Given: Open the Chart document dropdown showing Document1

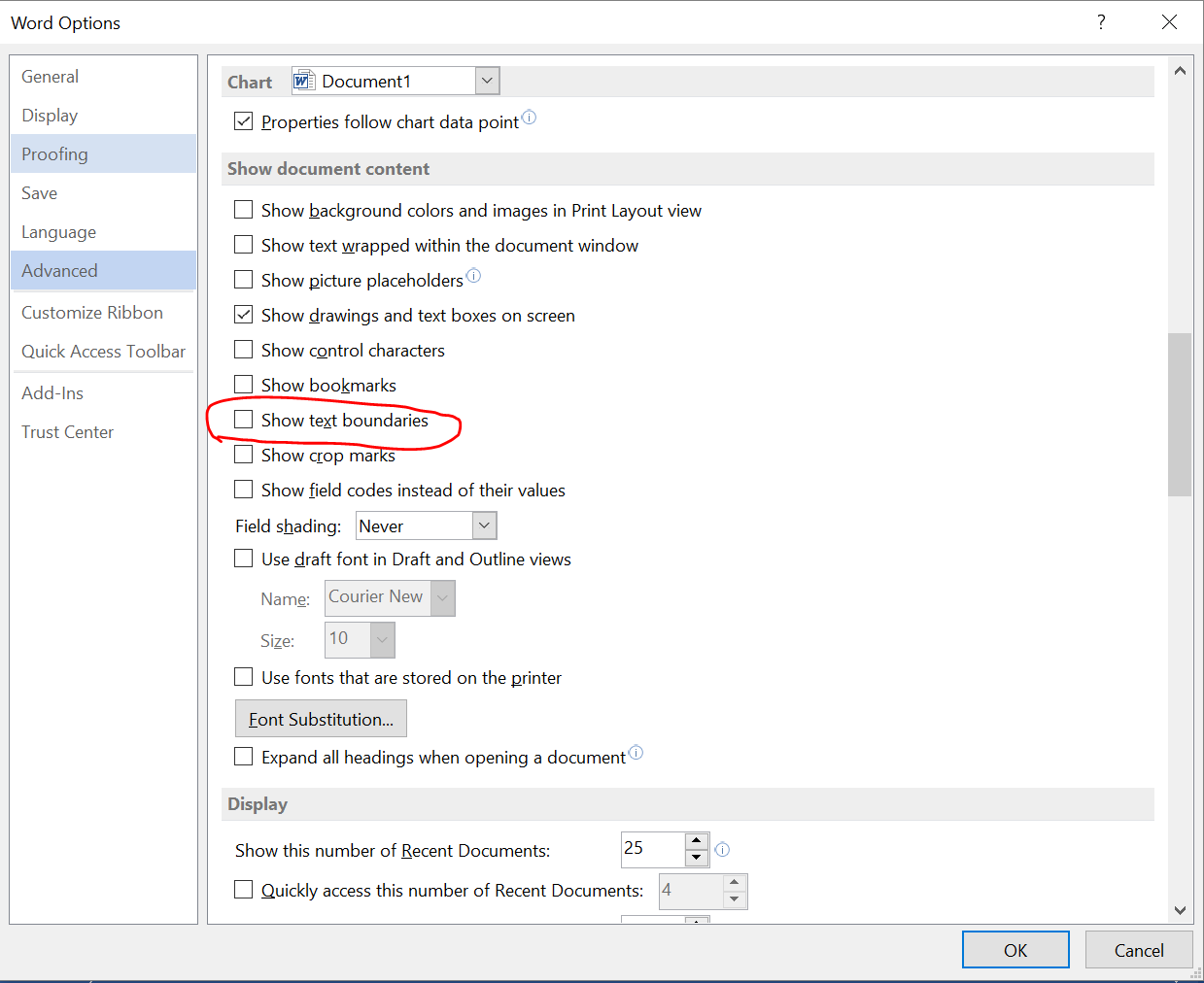Looking at the screenshot, I should [488, 81].
